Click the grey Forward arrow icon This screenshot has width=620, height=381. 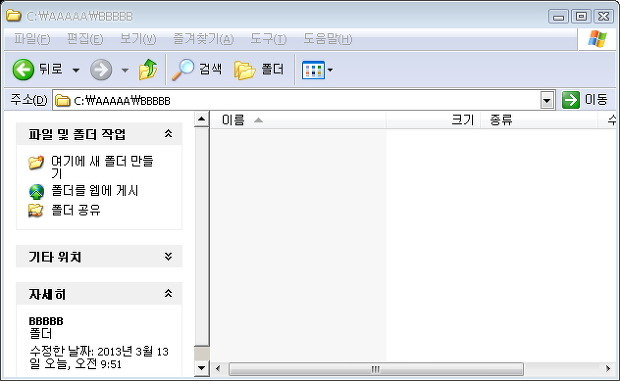(101, 70)
